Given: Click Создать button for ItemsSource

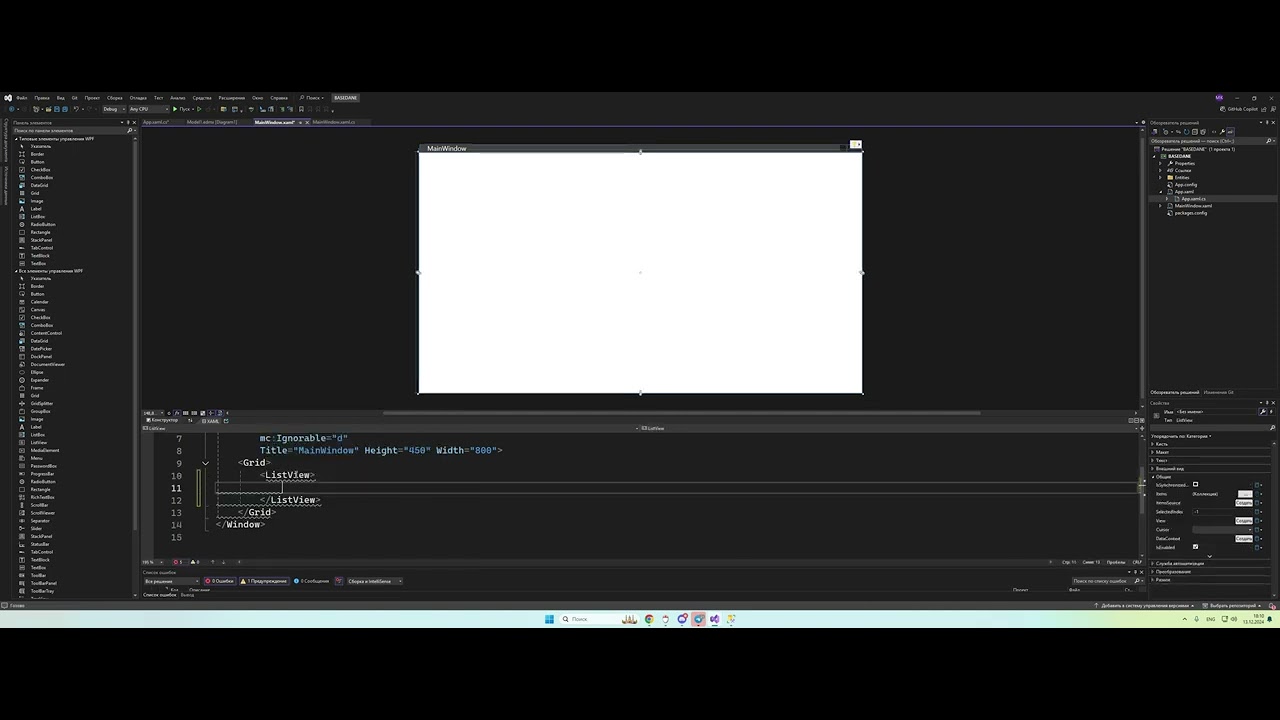Looking at the screenshot, I should tap(1244, 503).
